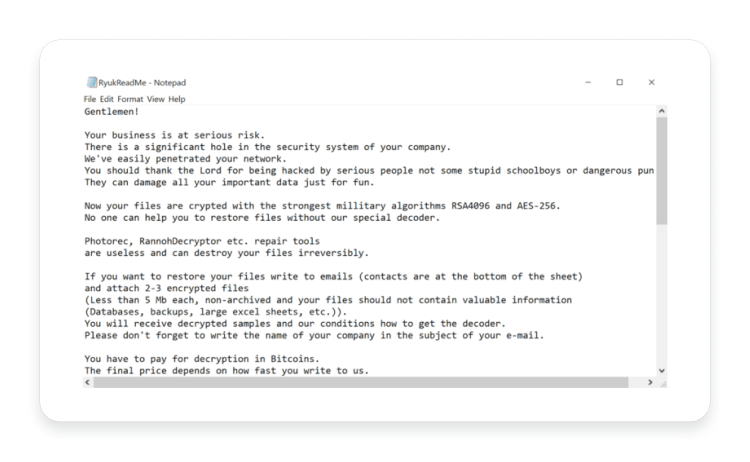Screen dimensions: 750x462
Task: Click the vertical scrollbar thumb
Action: coord(662,171)
